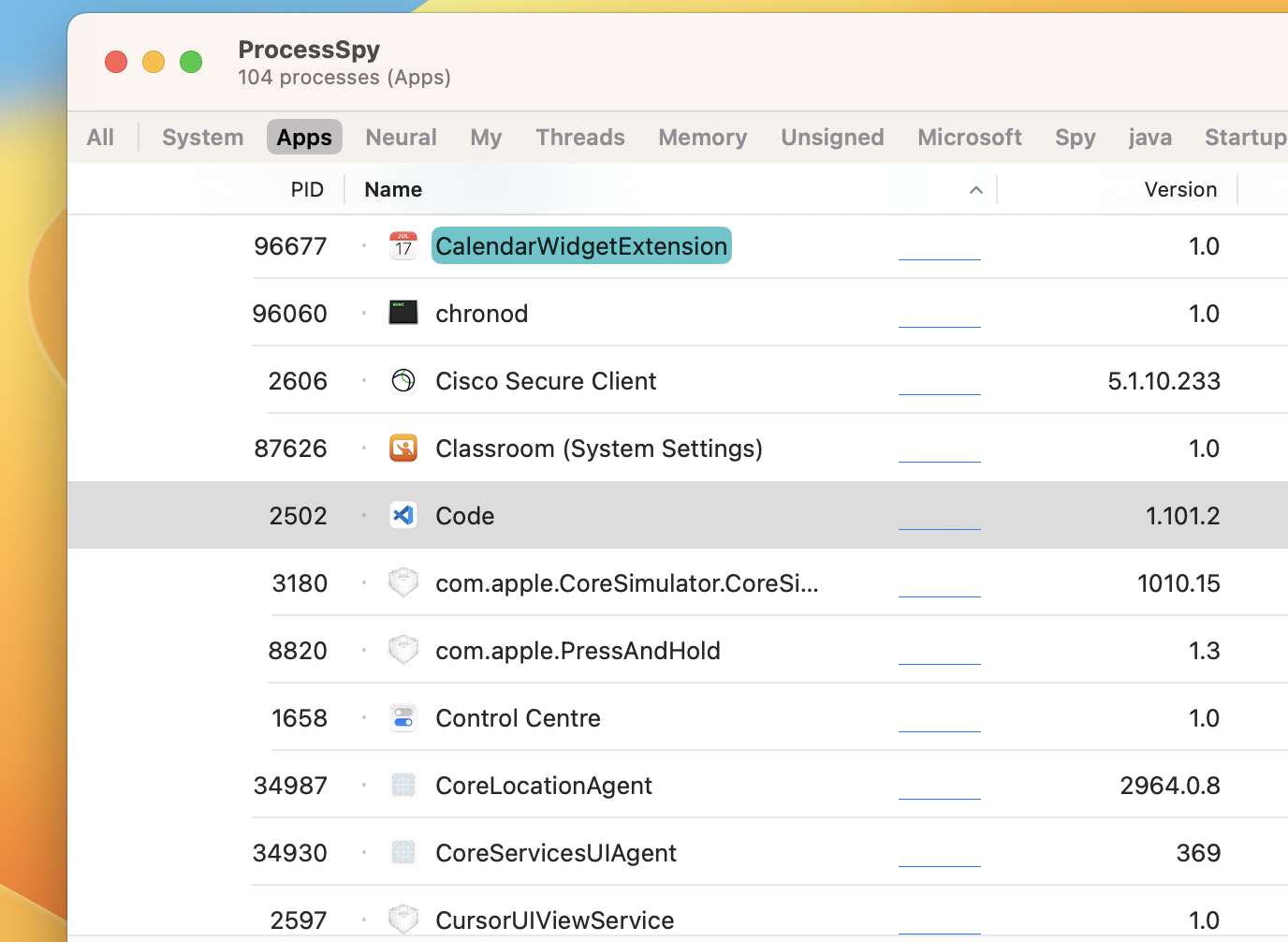The height and width of the screenshot is (942, 1288).
Task: Click the highlighted CalendarWidgetExtension name field
Action: click(580, 245)
